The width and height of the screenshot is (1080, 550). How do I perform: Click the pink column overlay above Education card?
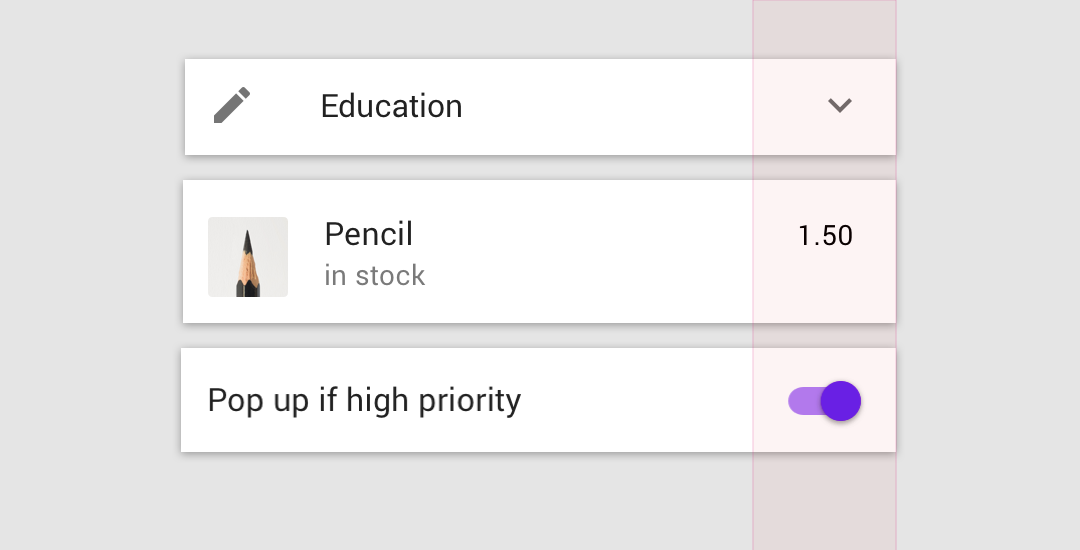824,29
